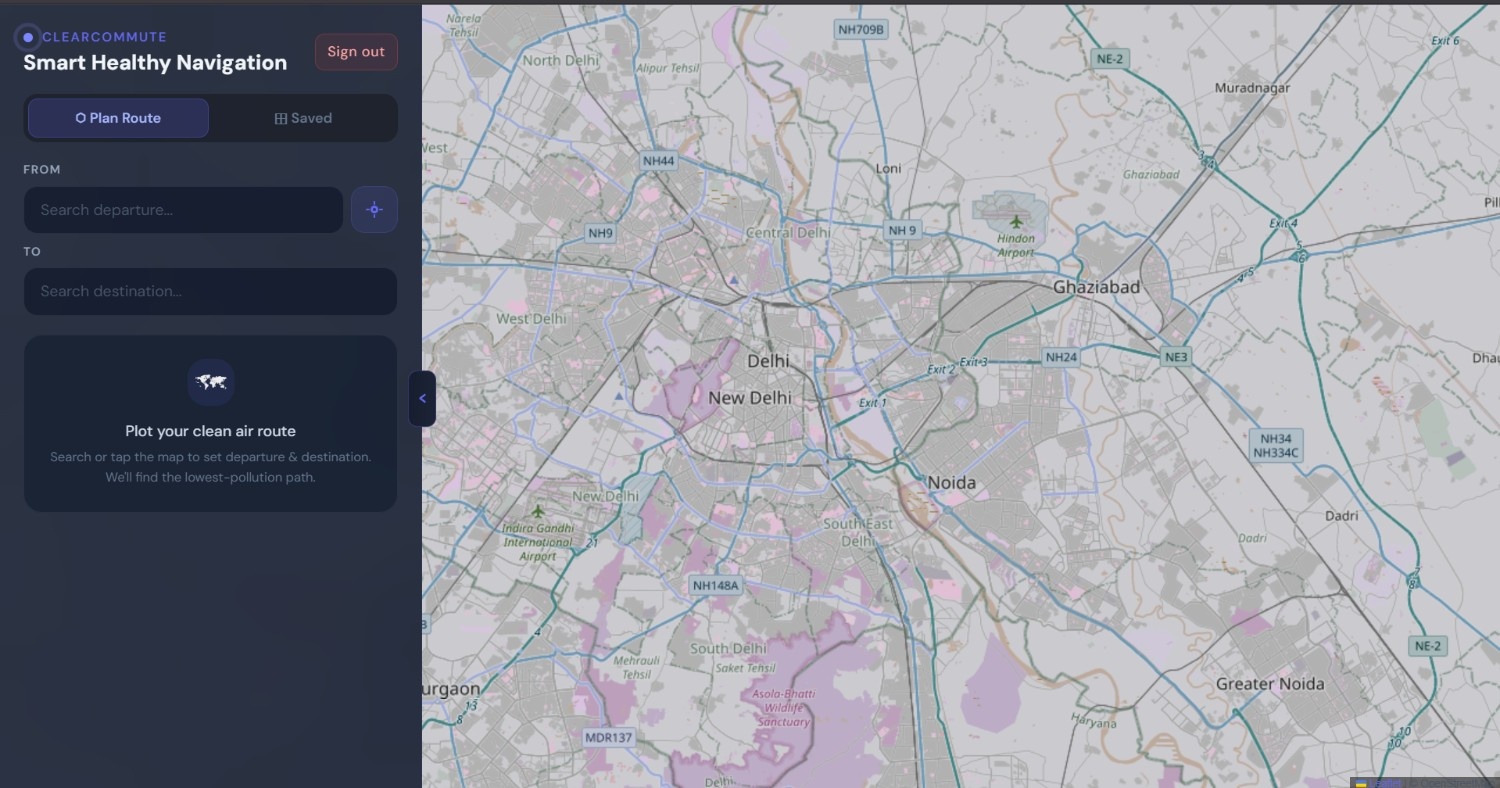Click the Saket Tehsil map label
Image resolution: width=1500 pixels, height=788 pixels.
pyautogui.click(x=745, y=668)
